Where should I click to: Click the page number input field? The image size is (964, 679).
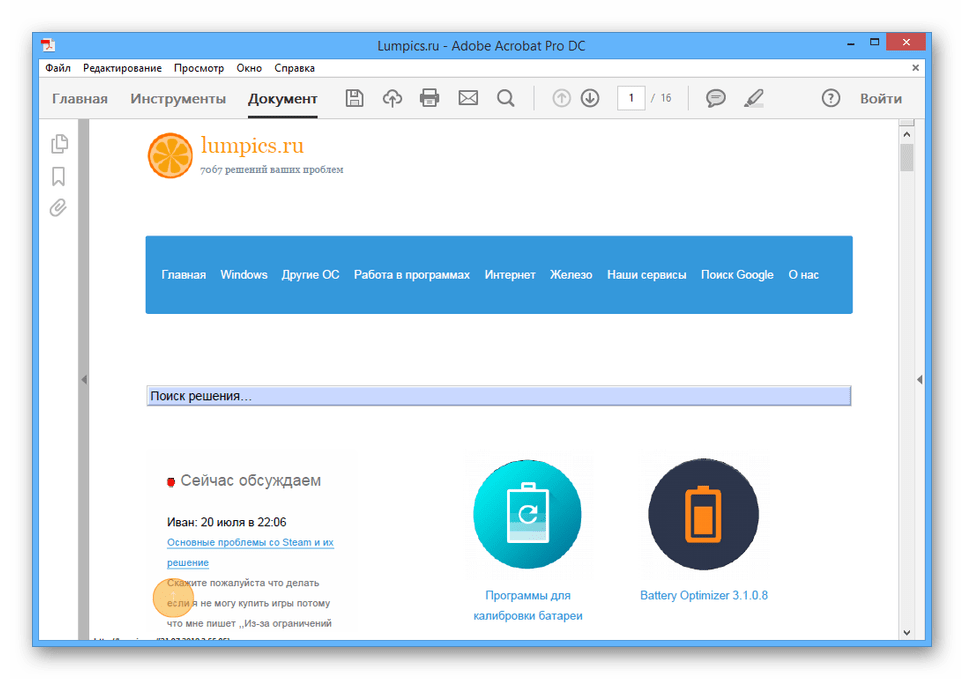point(630,98)
